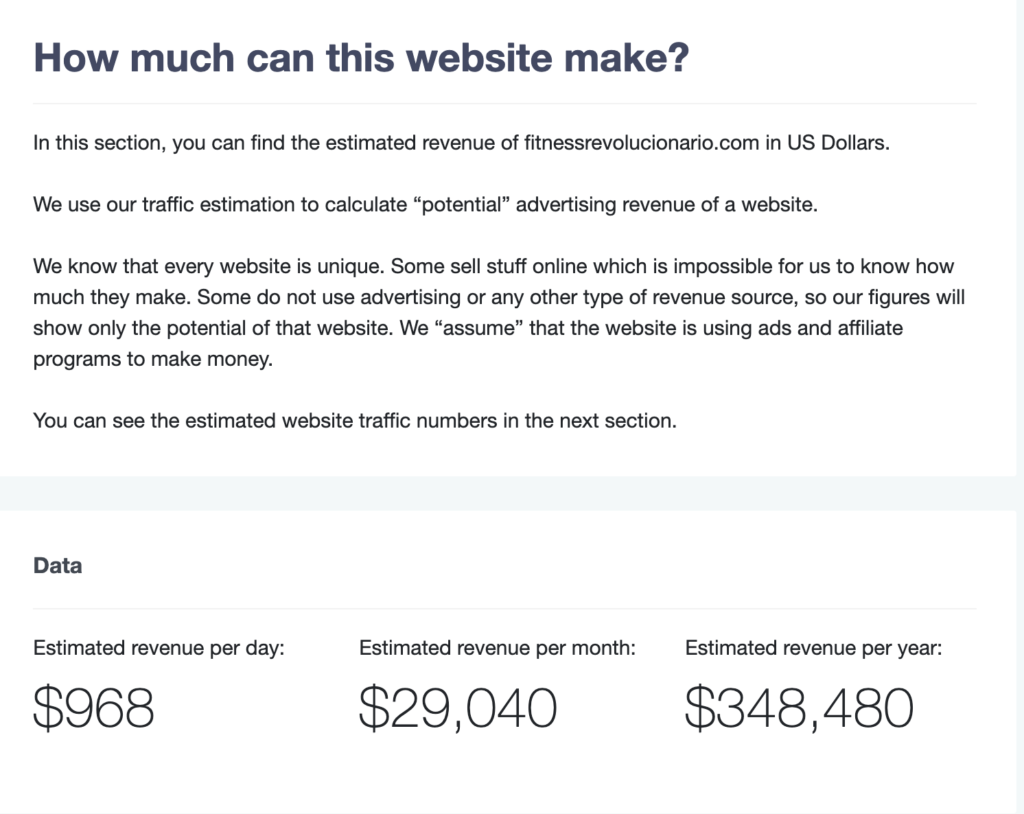Click the vertical scrollbar strip at the right edge
Viewport: 1024px width, 814px height.
click(x=1020, y=407)
